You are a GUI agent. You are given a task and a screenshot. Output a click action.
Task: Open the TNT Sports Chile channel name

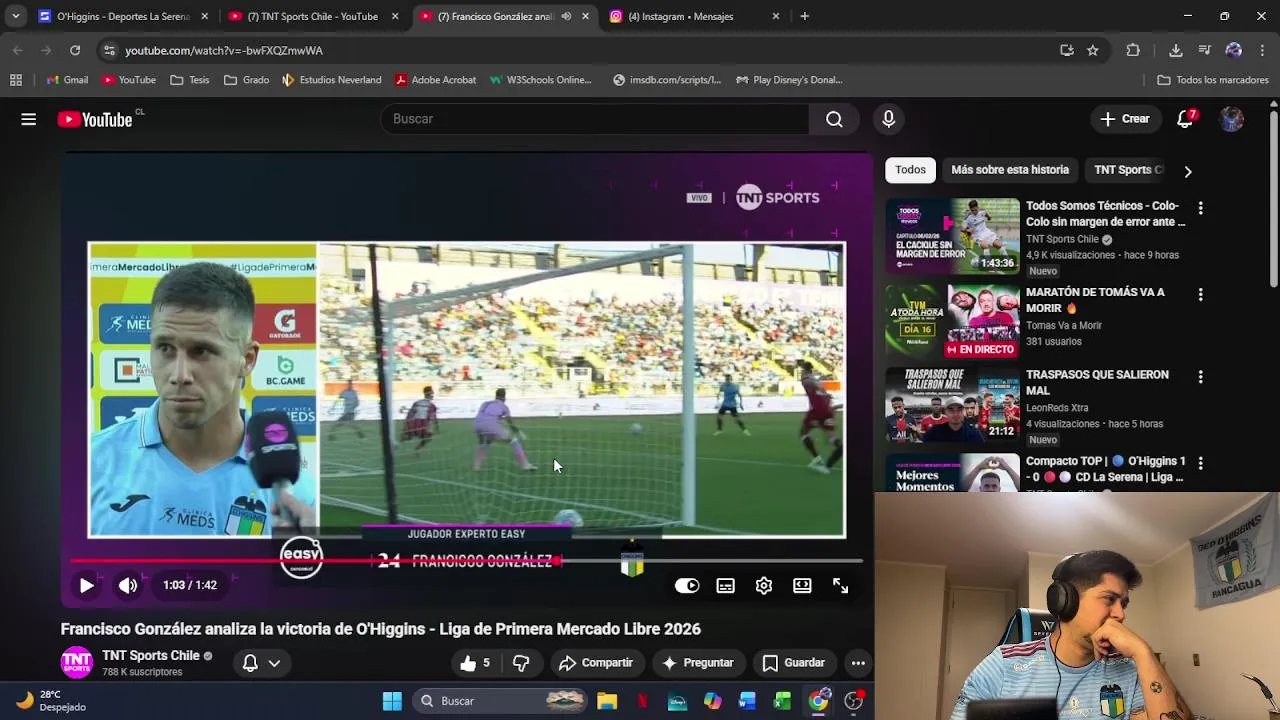pyautogui.click(x=151, y=656)
